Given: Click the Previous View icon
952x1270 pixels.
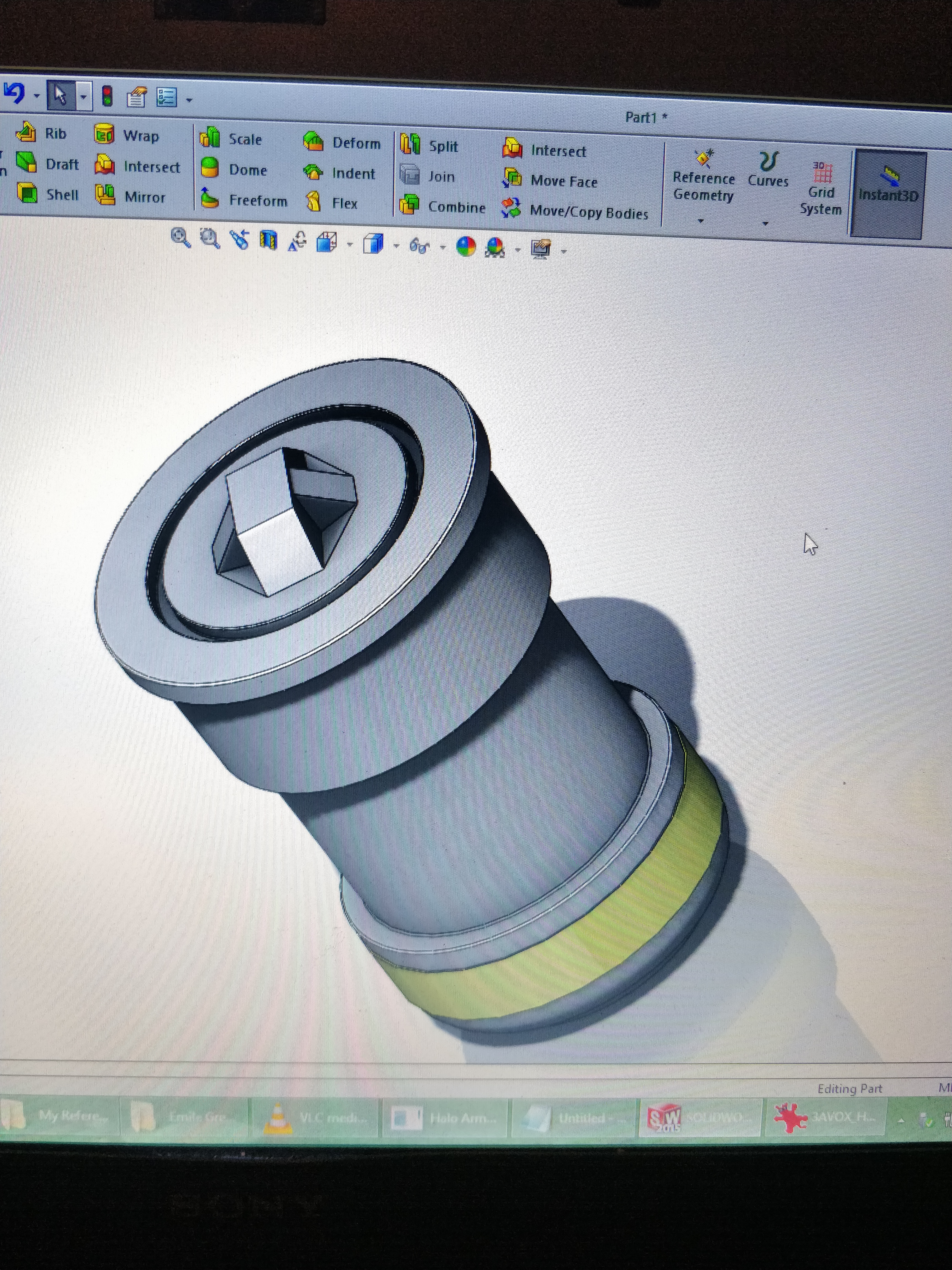Looking at the screenshot, I should (240, 240).
